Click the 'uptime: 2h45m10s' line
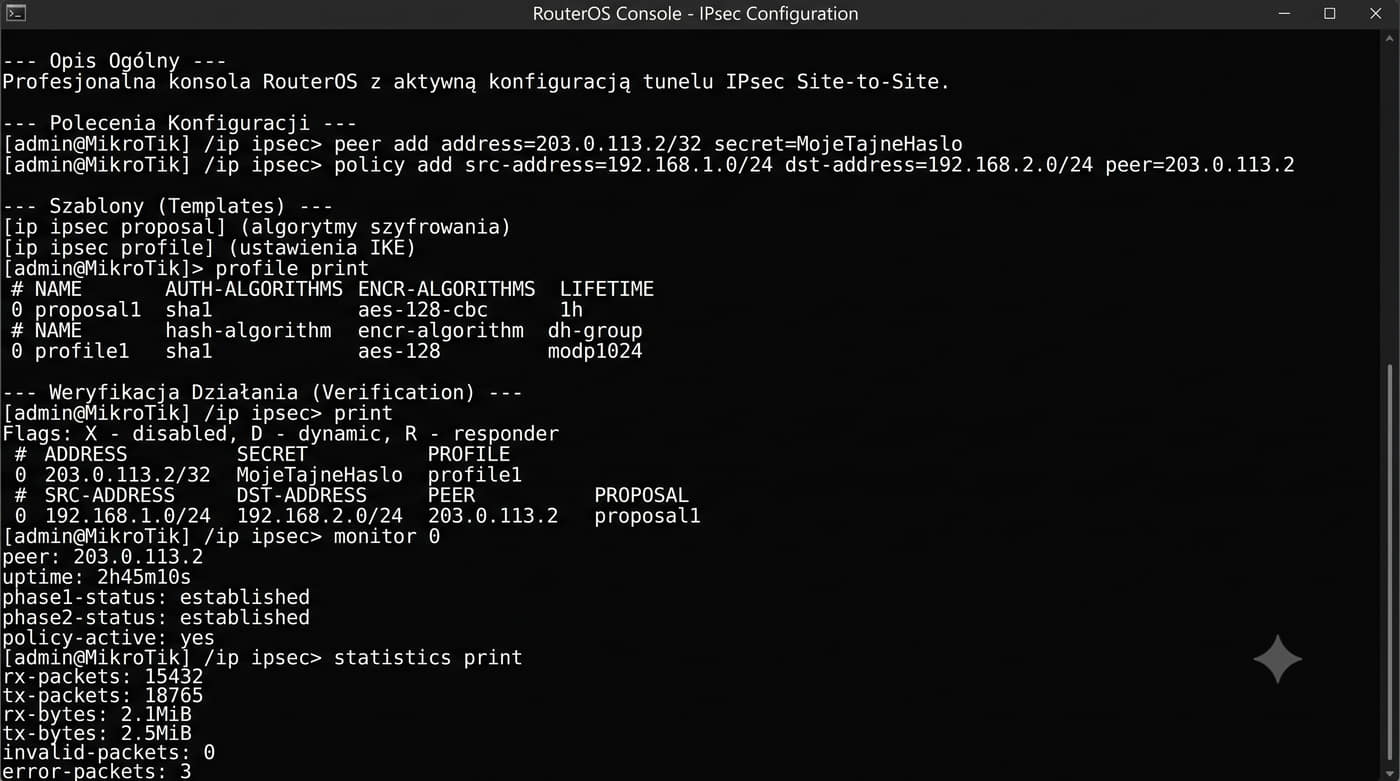Image resolution: width=1400 pixels, height=781 pixels. tap(97, 577)
